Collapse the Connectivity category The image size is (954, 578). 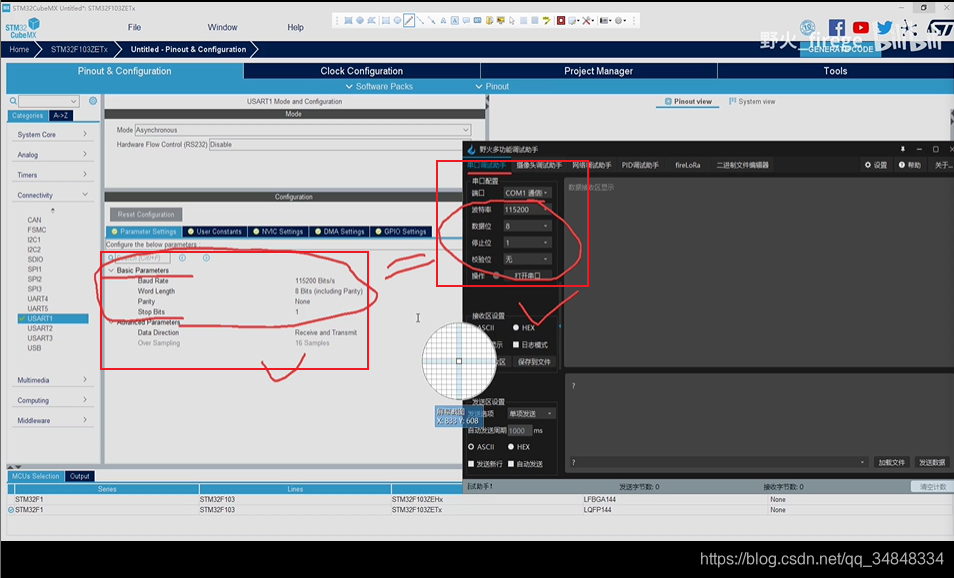52,195
